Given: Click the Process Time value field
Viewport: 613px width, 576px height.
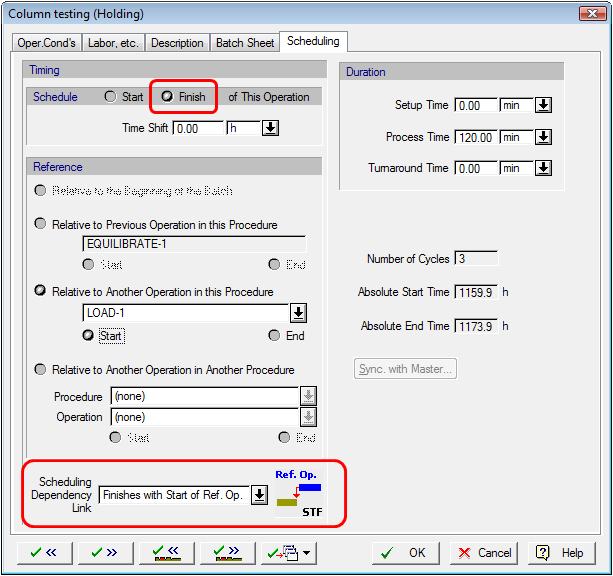Looking at the screenshot, I should pyautogui.click(x=476, y=137).
